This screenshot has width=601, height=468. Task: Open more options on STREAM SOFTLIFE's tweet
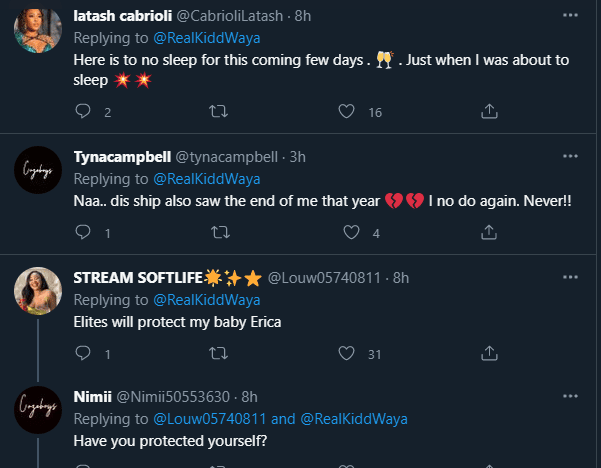click(x=570, y=276)
